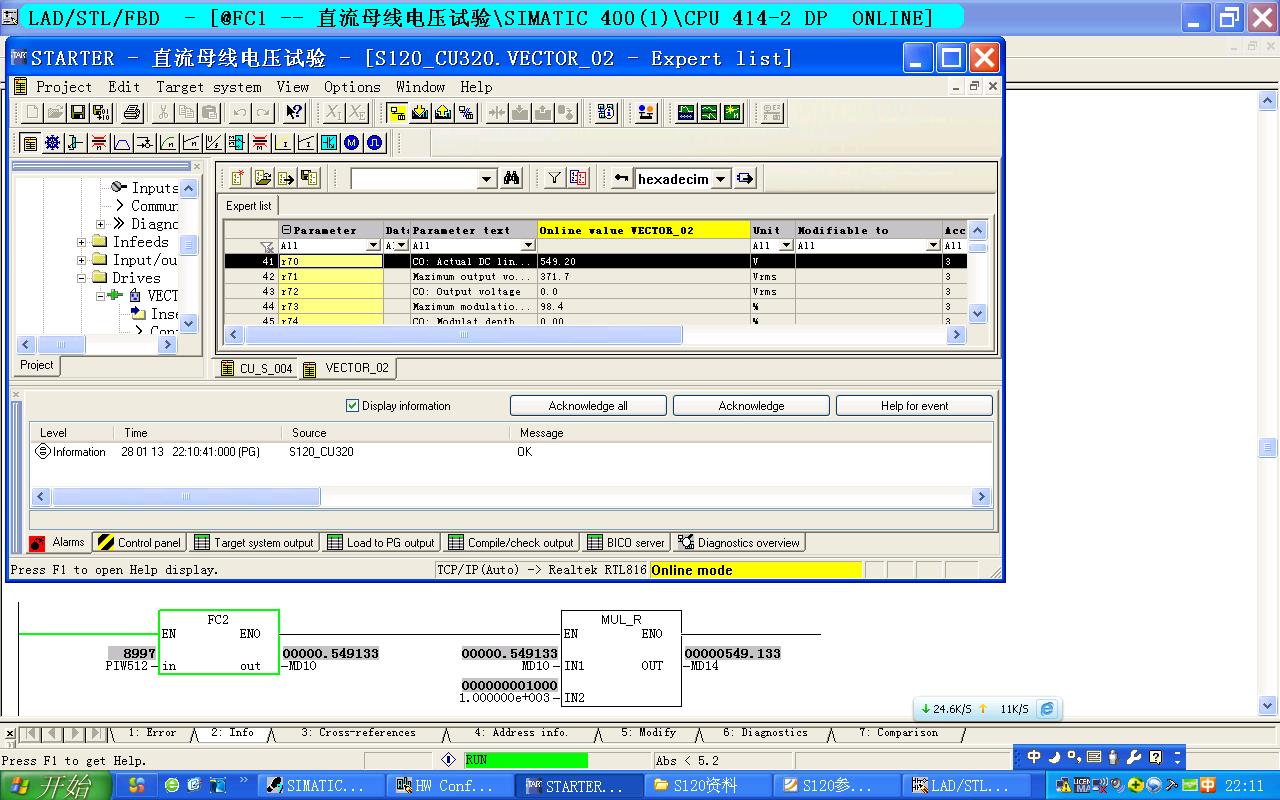
Task: Click the New project icon in STARTER toolbar
Action: pyautogui.click(x=31, y=113)
